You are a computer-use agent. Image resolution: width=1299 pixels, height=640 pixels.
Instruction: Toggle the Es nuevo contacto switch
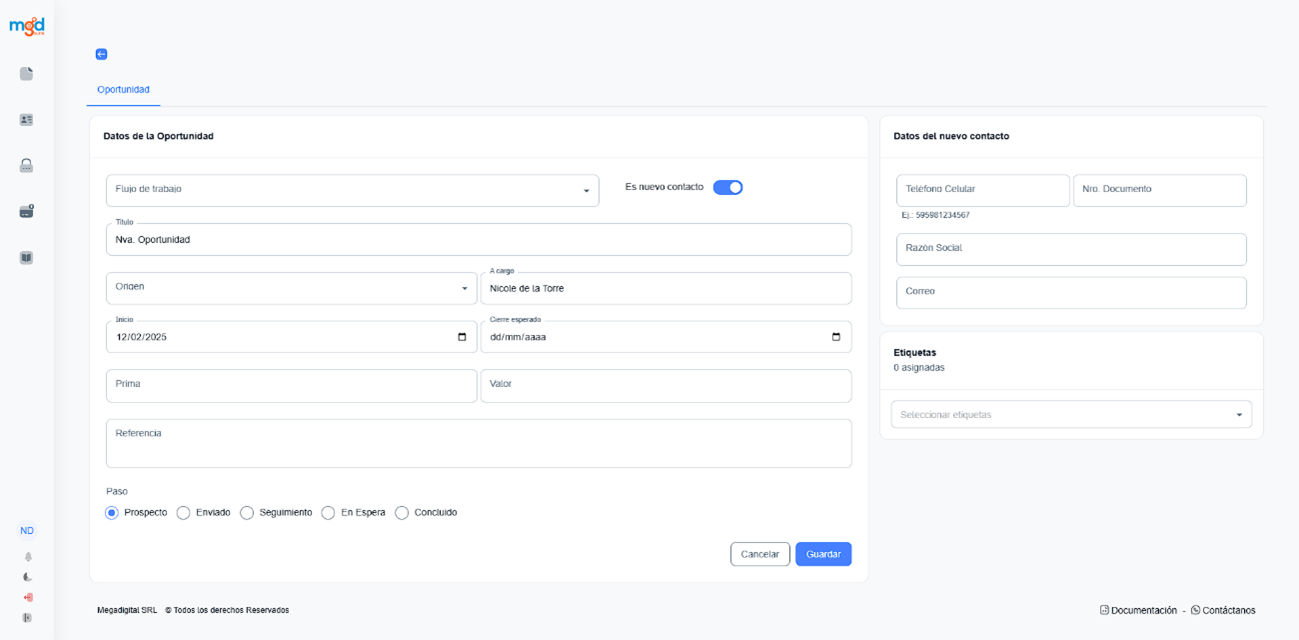coord(727,188)
